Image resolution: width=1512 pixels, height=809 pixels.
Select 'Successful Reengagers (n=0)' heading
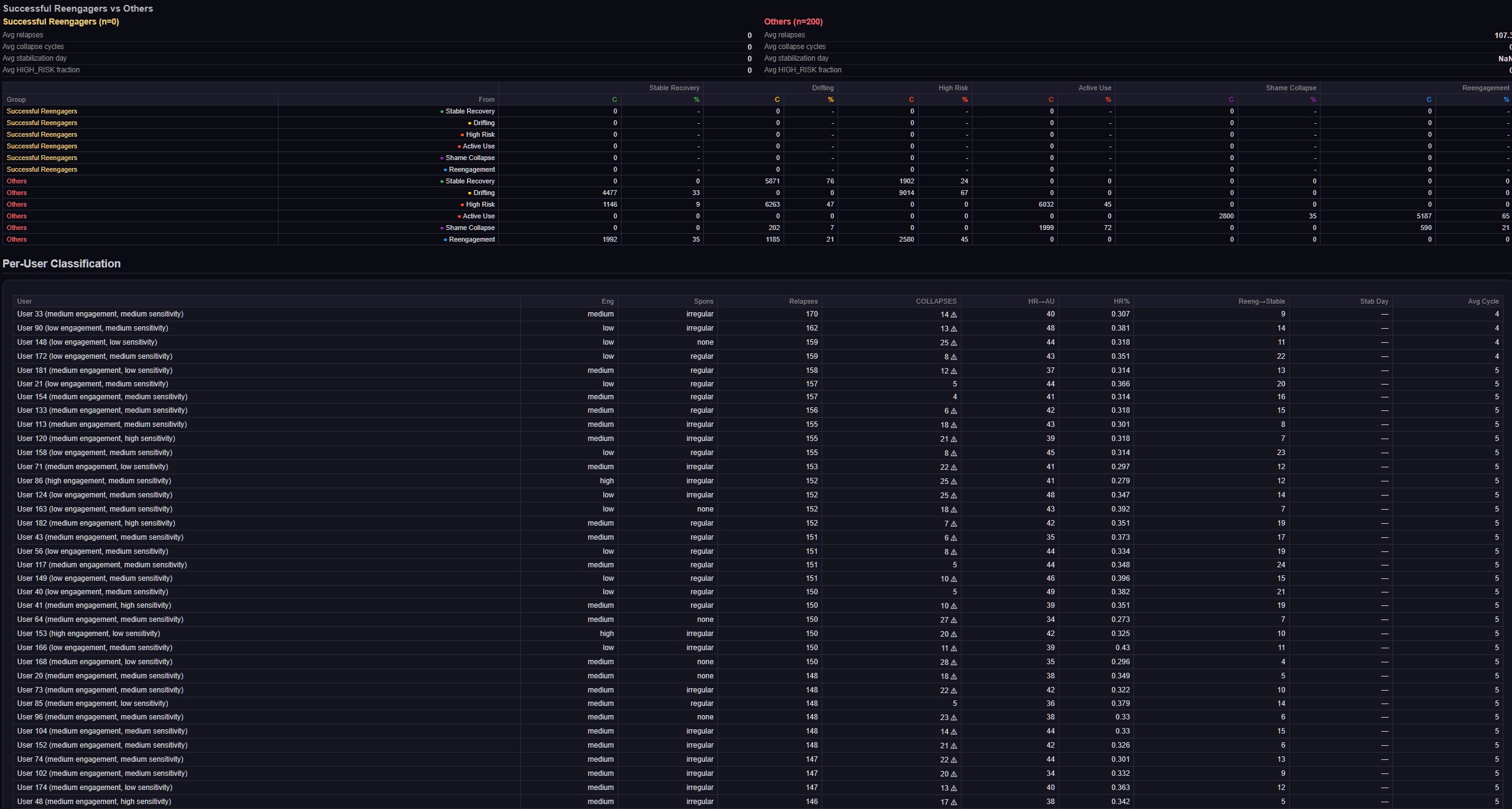61,21
